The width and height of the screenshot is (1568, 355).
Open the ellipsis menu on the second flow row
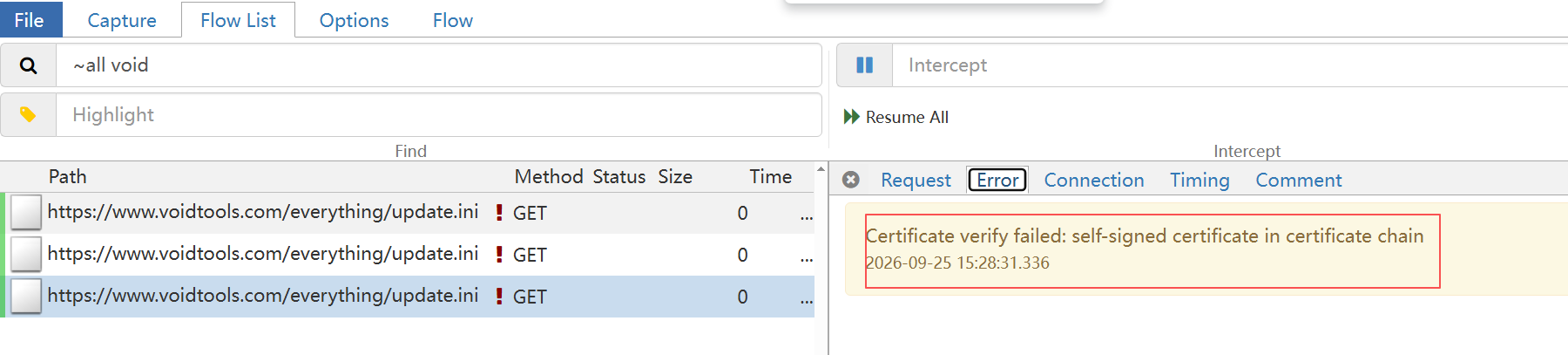[807, 259]
